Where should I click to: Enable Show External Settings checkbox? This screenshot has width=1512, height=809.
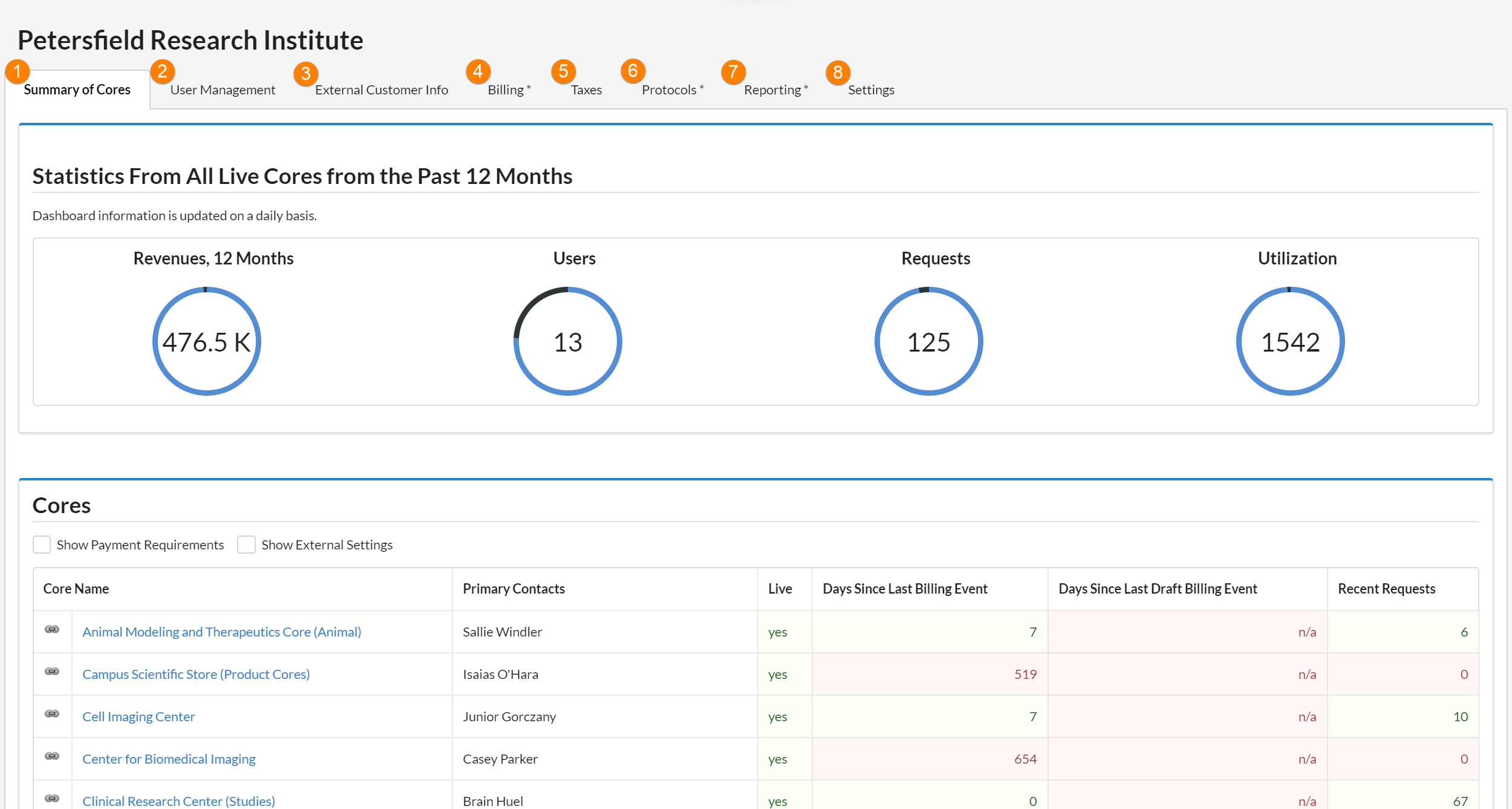(x=246, y=545)
